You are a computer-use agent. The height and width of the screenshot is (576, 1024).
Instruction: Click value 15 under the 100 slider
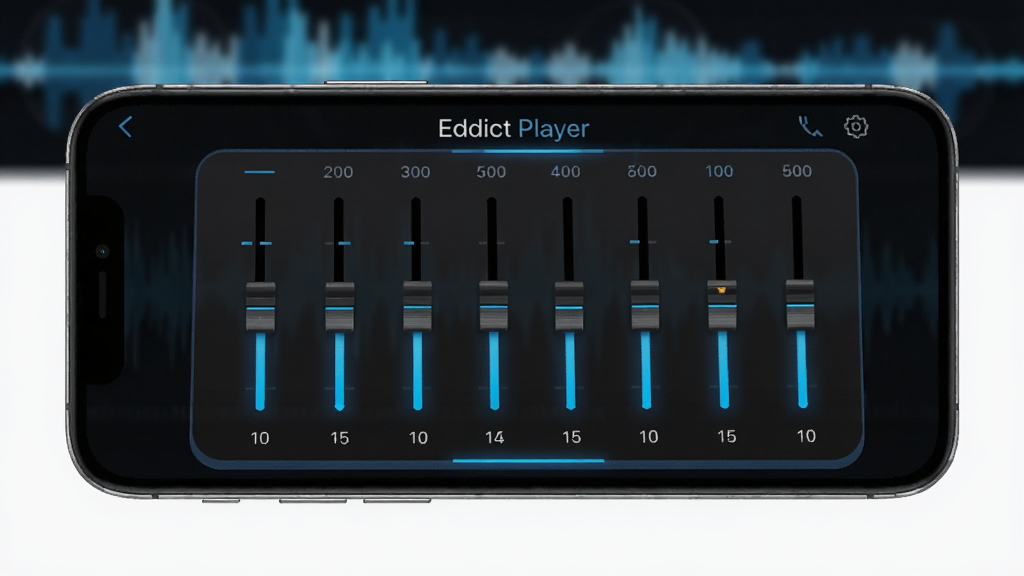(x=727, y=436)
